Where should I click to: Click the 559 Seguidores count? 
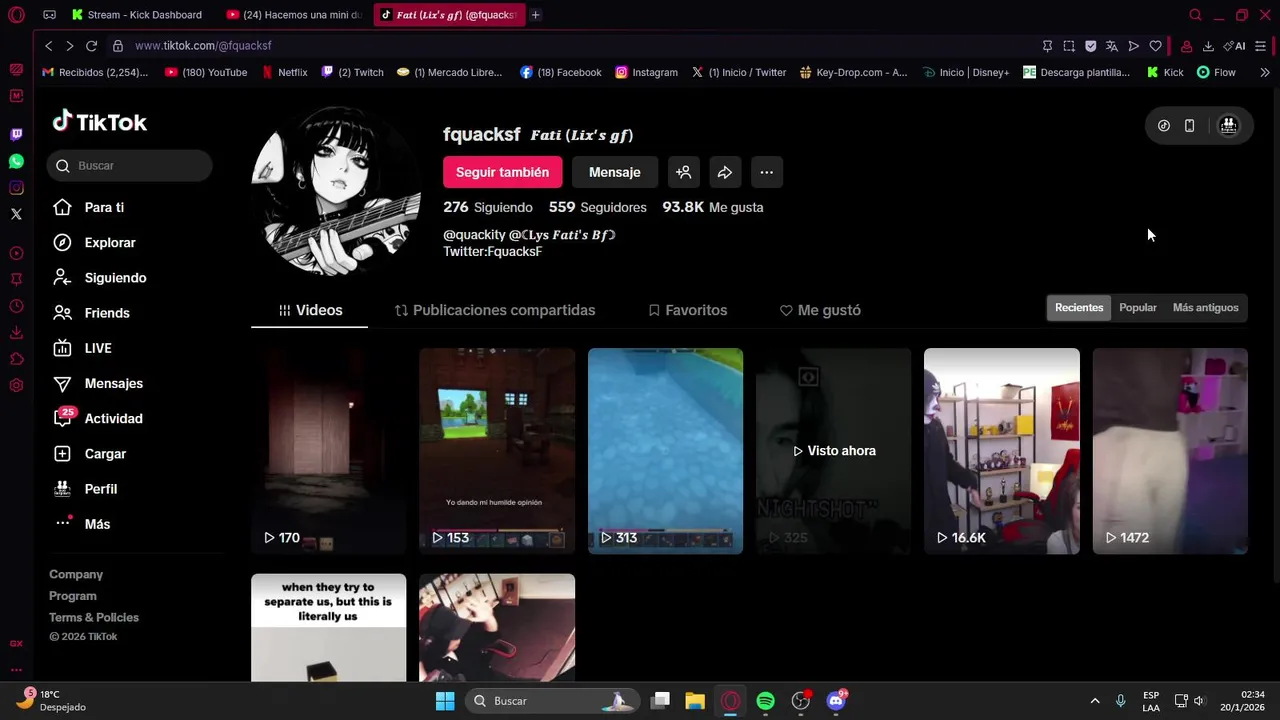tap(597, 207)
